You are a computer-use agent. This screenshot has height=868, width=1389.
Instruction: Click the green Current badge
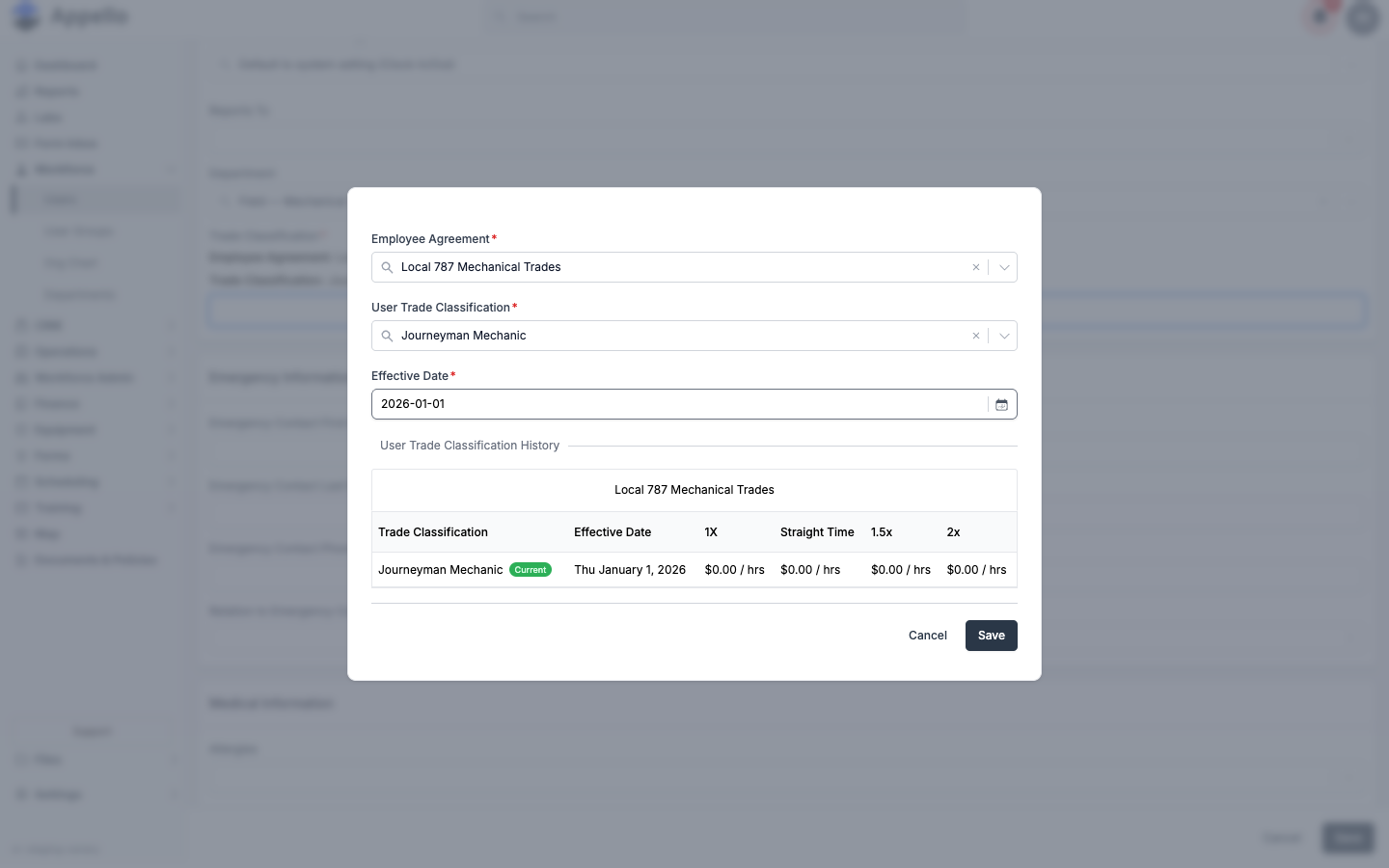(531, 570)
